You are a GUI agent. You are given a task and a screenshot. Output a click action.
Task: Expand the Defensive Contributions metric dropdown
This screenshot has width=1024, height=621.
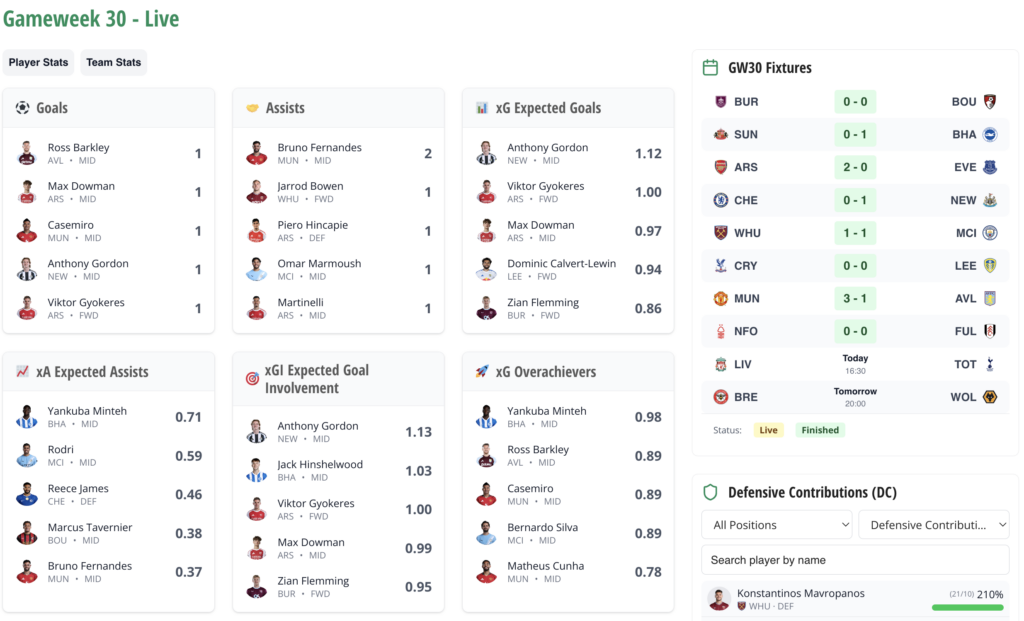[x=933, y=525]
